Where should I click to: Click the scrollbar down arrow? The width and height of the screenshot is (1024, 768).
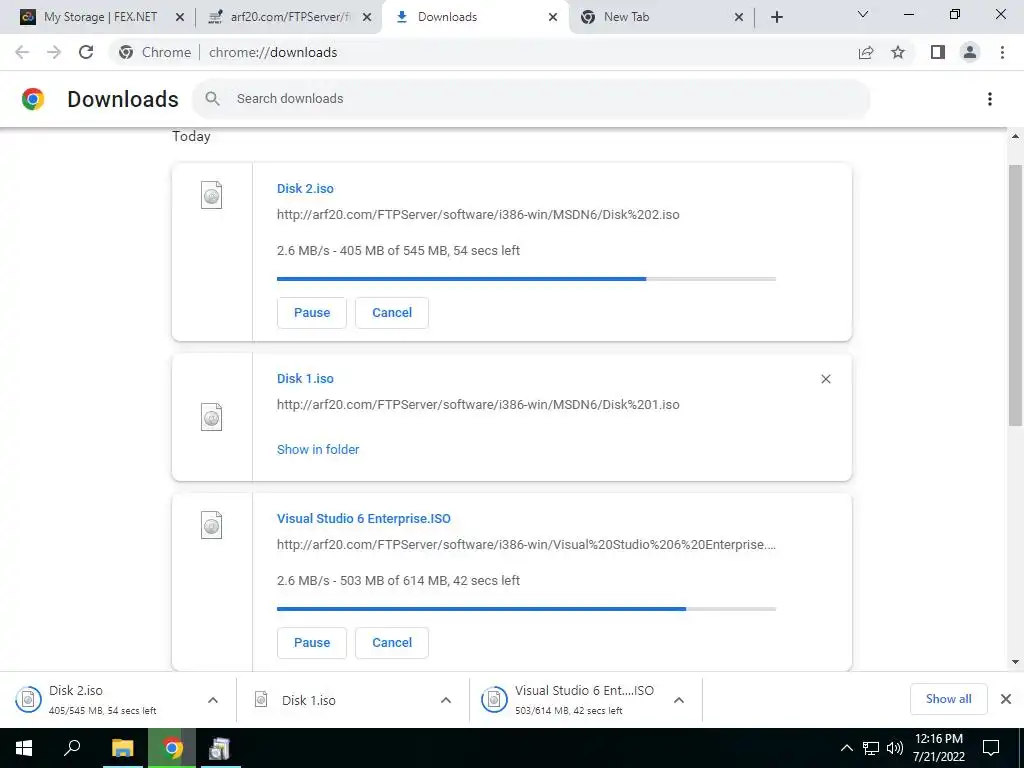pos(1015,662)
